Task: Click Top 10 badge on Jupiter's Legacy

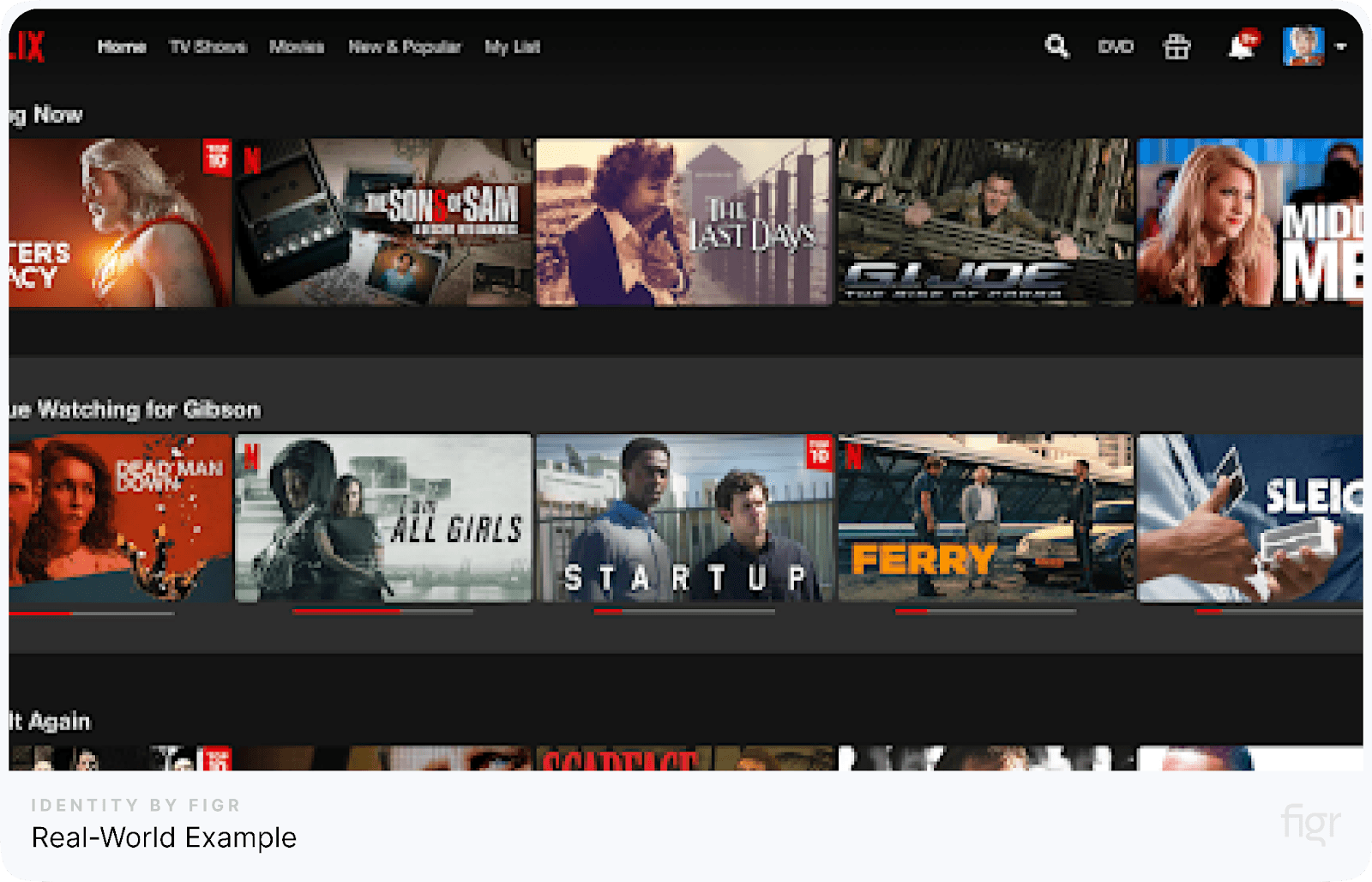Action: click(217, 157)
